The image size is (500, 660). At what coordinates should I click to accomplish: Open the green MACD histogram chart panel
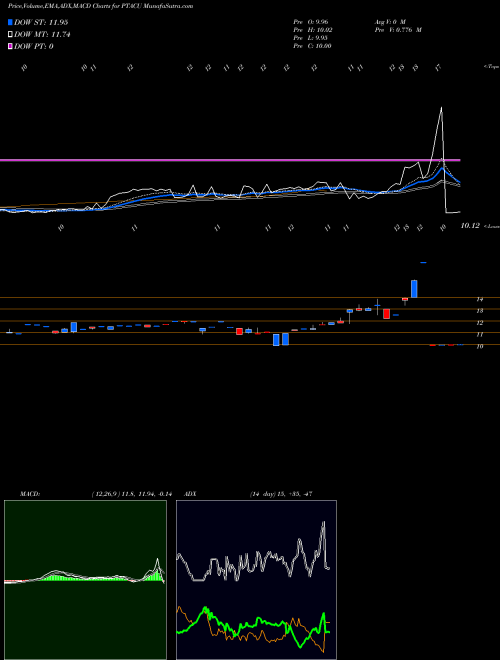point(85,580)
